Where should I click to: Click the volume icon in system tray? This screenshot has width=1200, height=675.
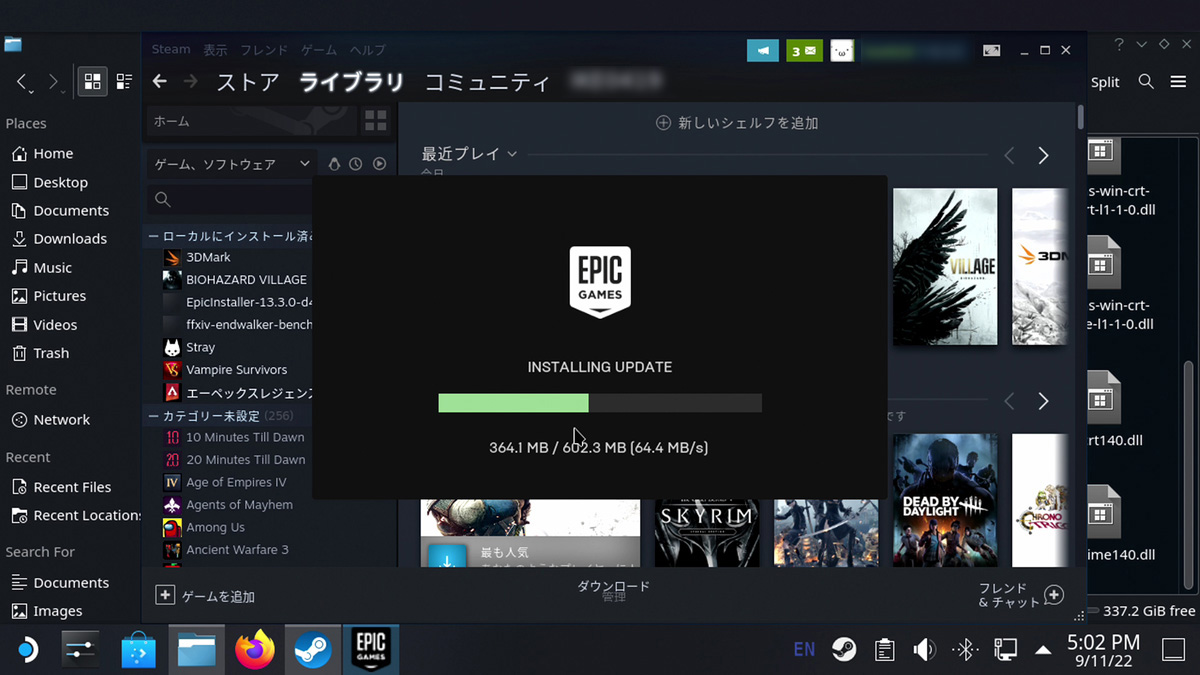pyautogui.click(x=924, y=650)
